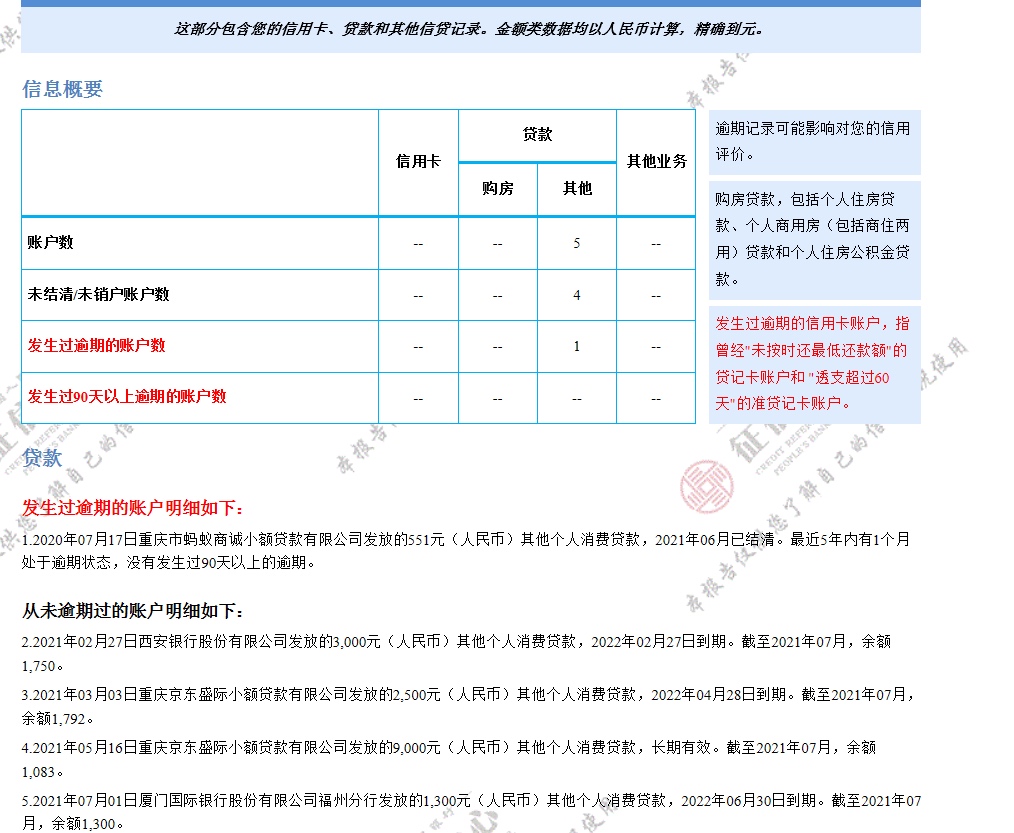Click the side note explaining 购房贷款

pos(815,240)
